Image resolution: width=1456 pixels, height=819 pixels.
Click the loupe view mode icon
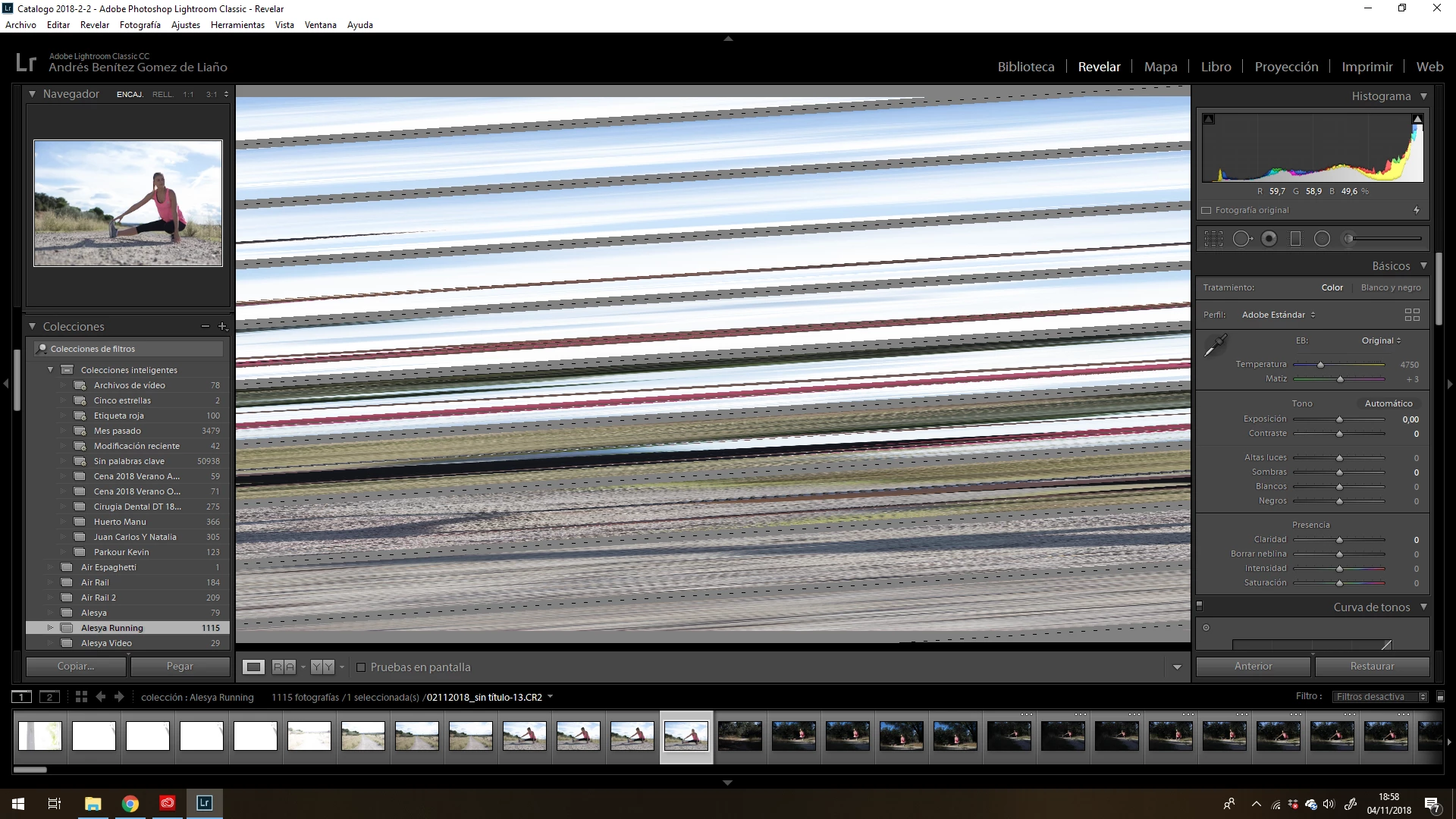click(253, 667)
